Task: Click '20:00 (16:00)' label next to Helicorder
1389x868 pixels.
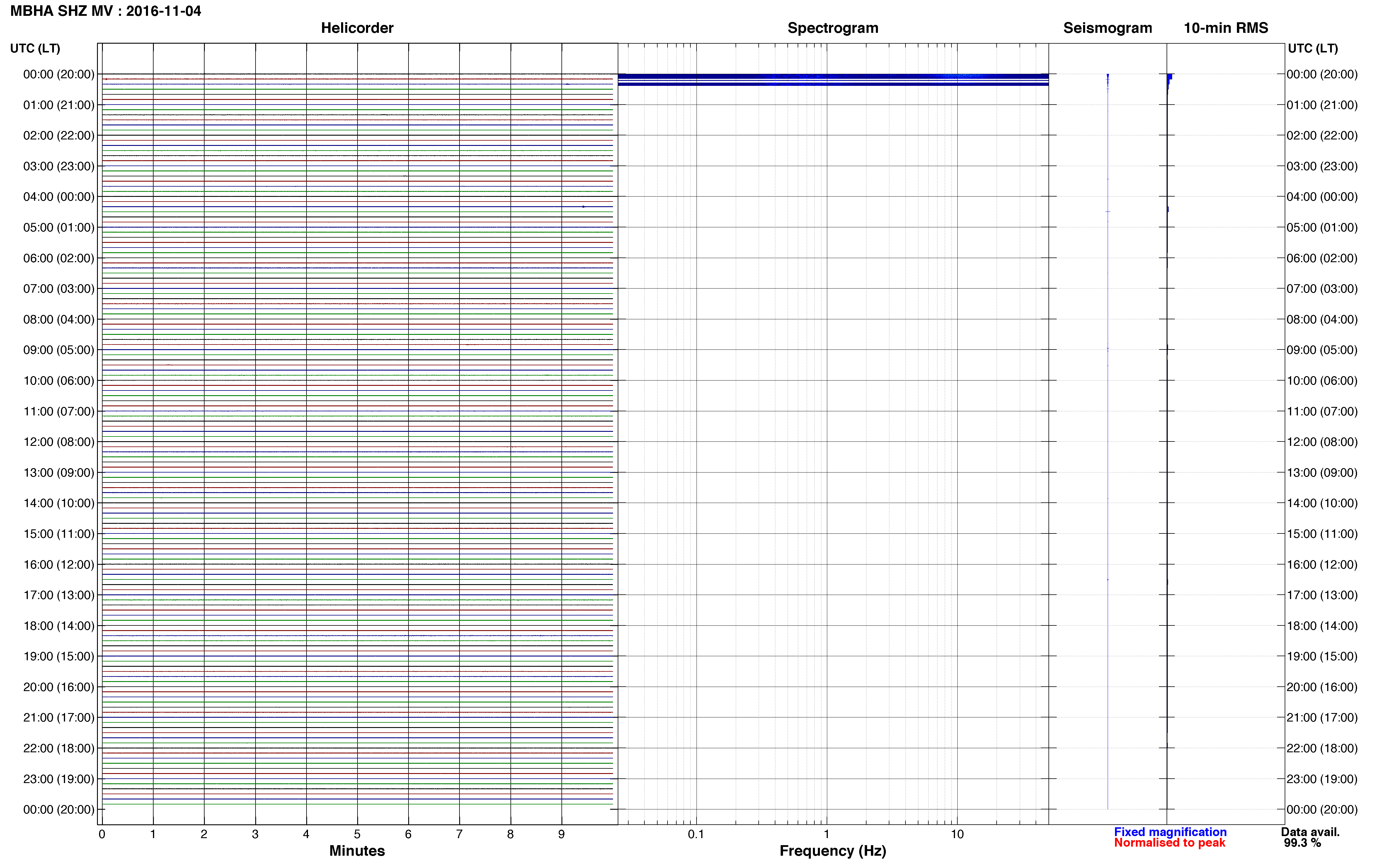Action: 59,687
